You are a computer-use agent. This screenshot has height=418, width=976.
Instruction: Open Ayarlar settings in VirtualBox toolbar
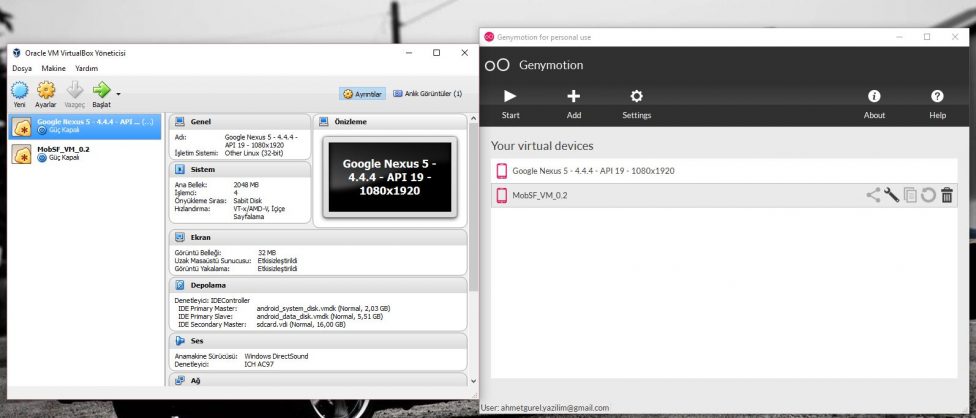[x=46, y=92]
